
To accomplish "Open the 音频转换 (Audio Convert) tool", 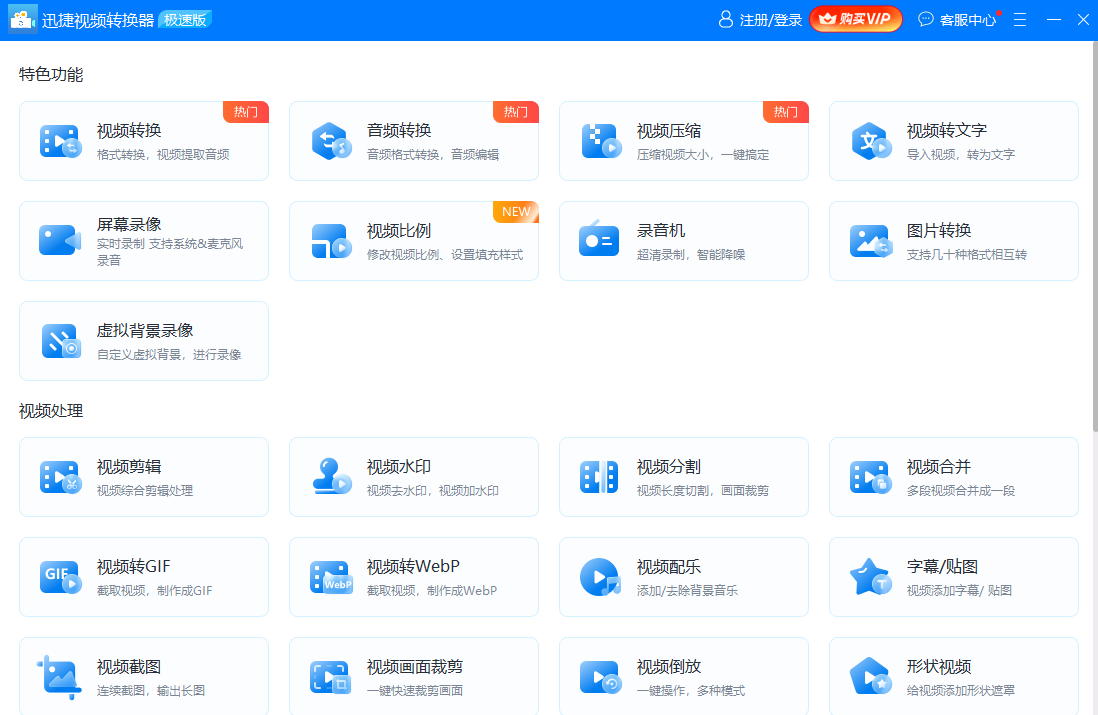I will [x=414, y=140].
